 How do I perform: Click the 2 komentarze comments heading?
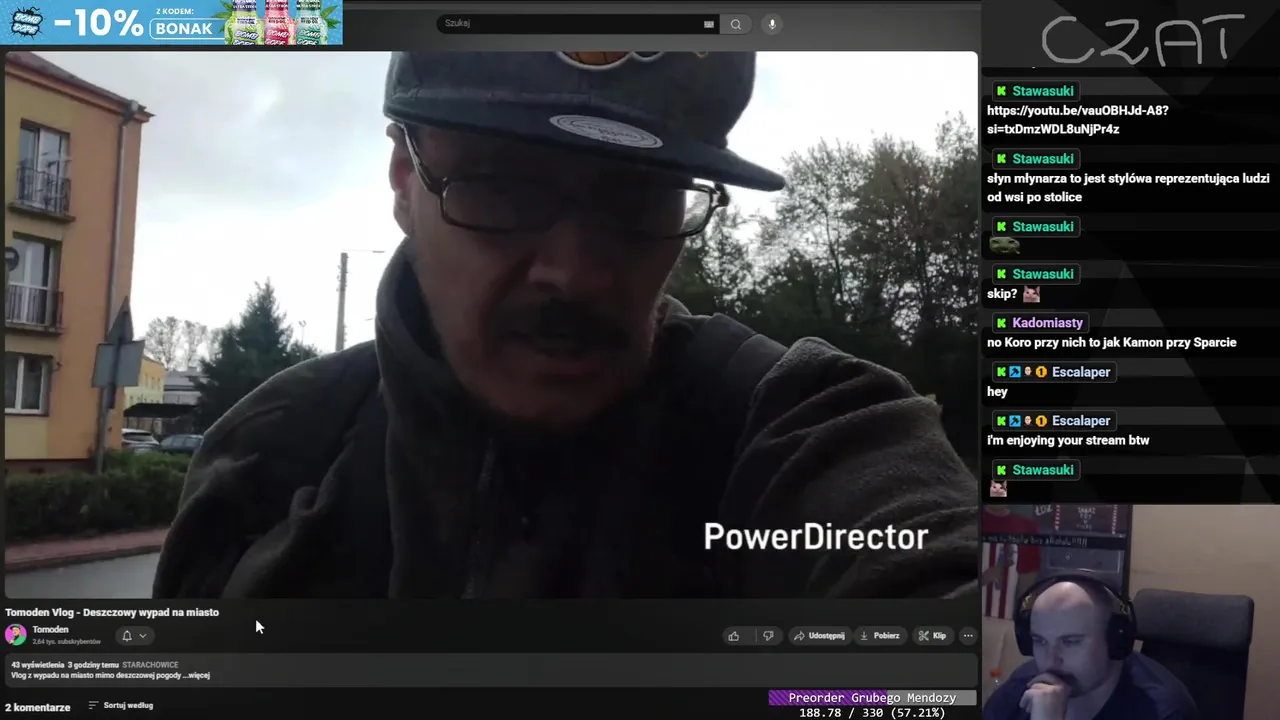click(x=37, y=707)
